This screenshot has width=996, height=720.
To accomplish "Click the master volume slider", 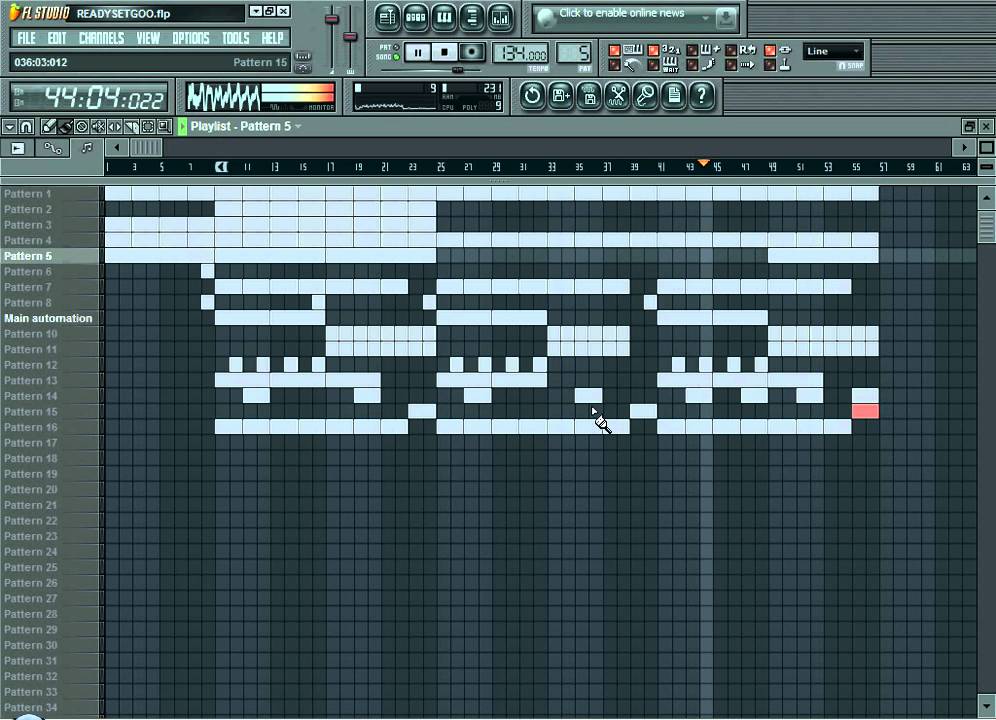I will click(x=332, y=18).
